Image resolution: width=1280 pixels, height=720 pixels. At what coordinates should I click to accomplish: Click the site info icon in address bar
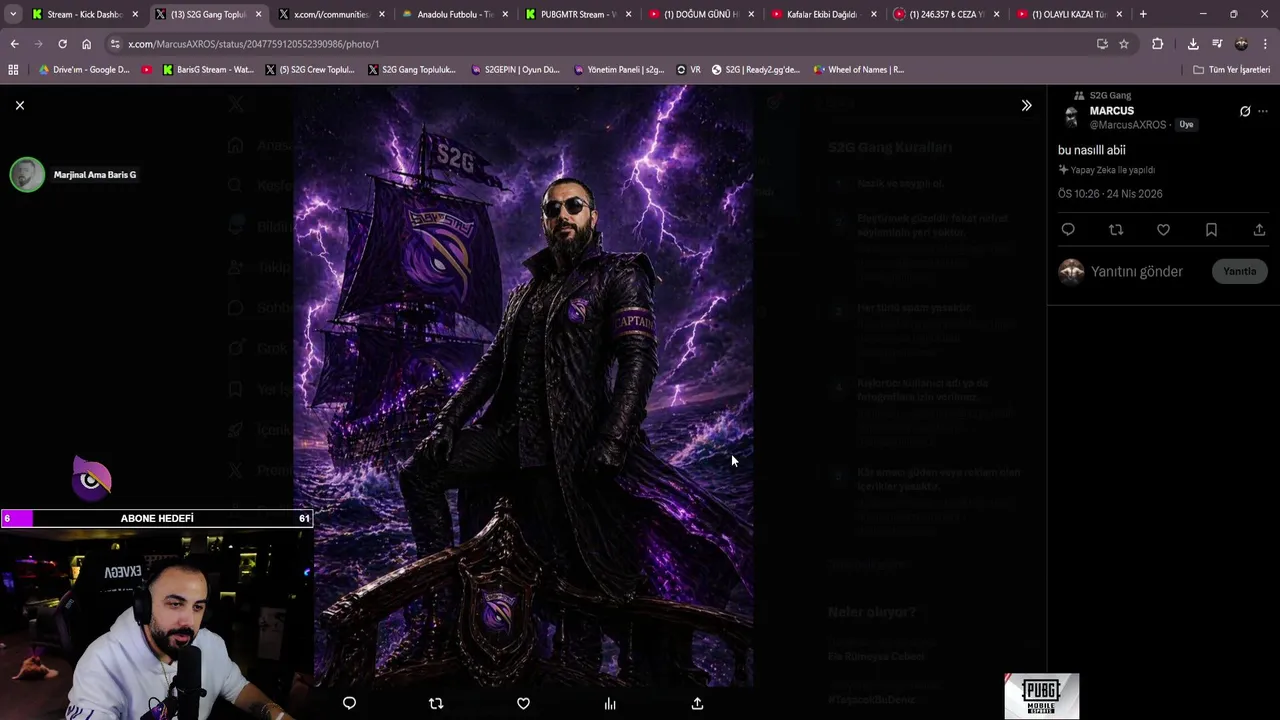[115, 44]
